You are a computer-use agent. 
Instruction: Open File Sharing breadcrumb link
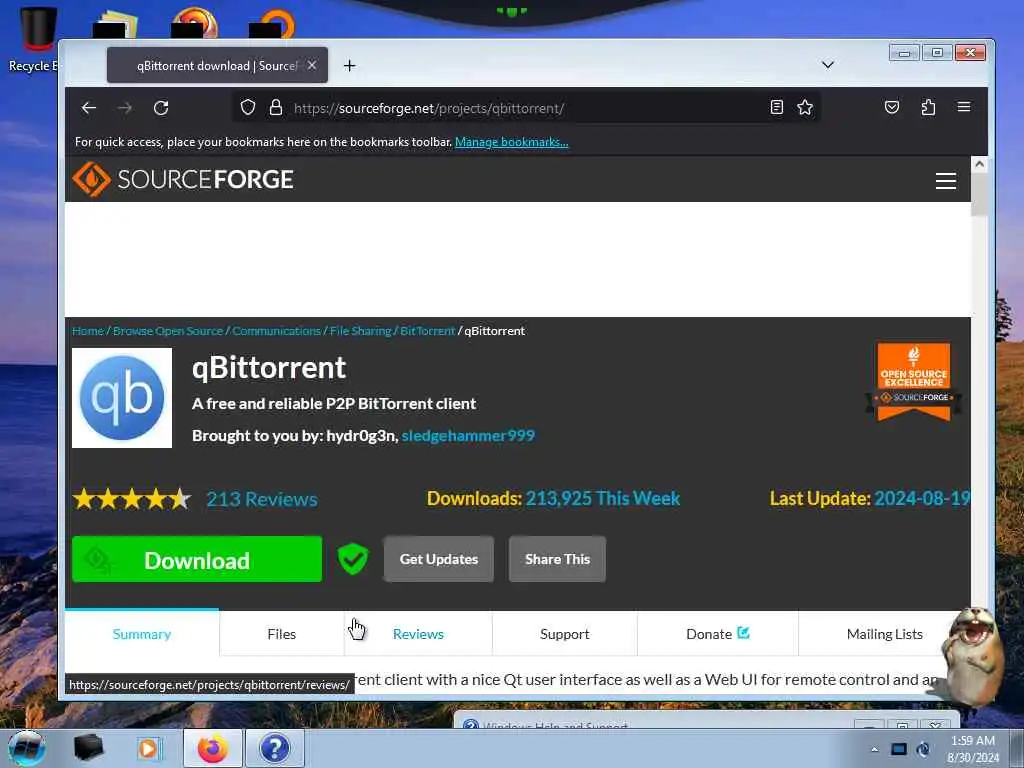tap(360, 330)
